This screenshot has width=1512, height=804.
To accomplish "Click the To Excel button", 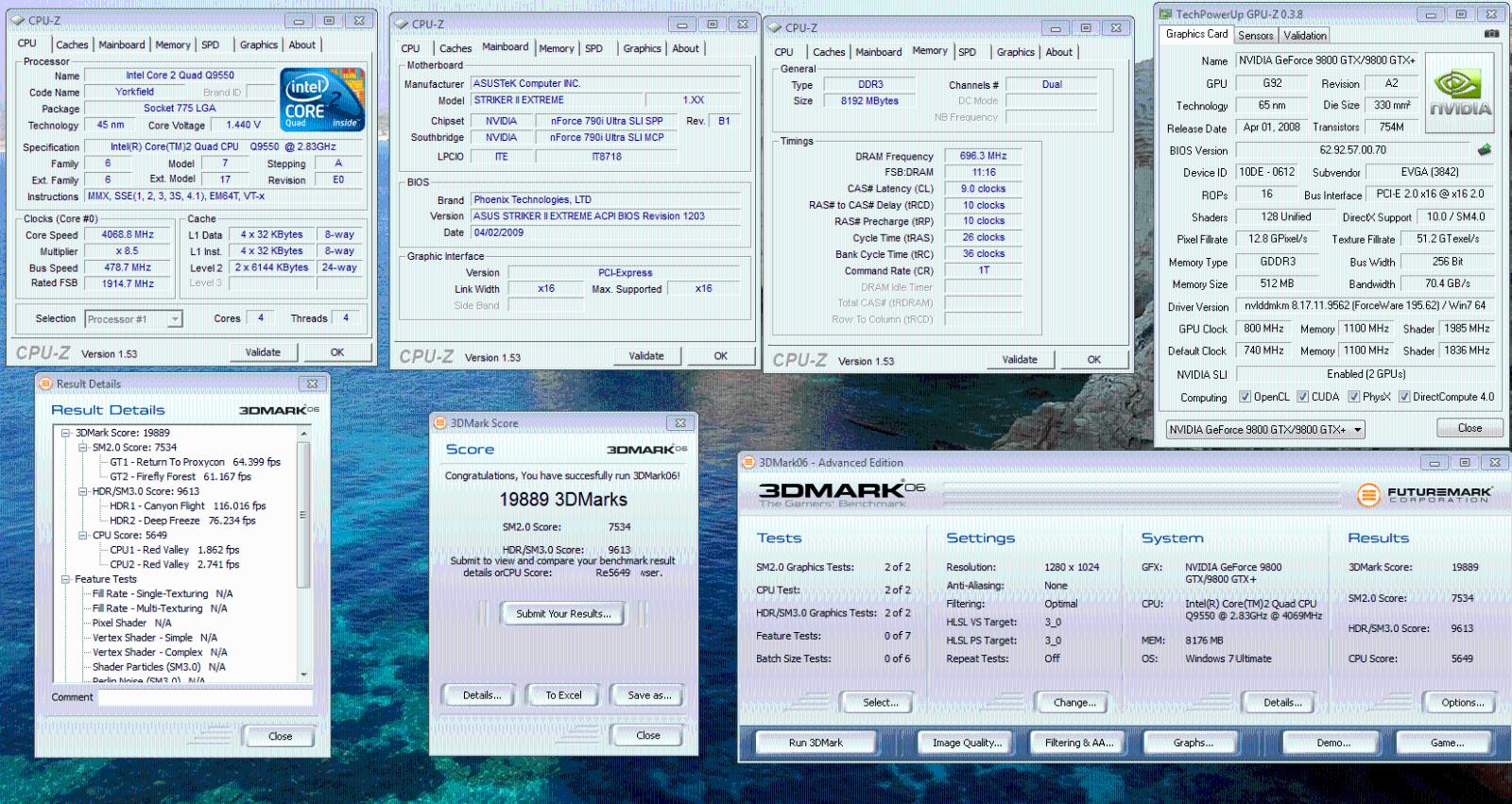I will point(563,695).
